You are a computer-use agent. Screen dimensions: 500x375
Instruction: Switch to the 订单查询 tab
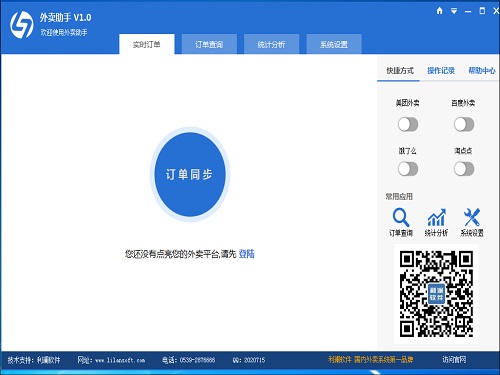point(209,44)
